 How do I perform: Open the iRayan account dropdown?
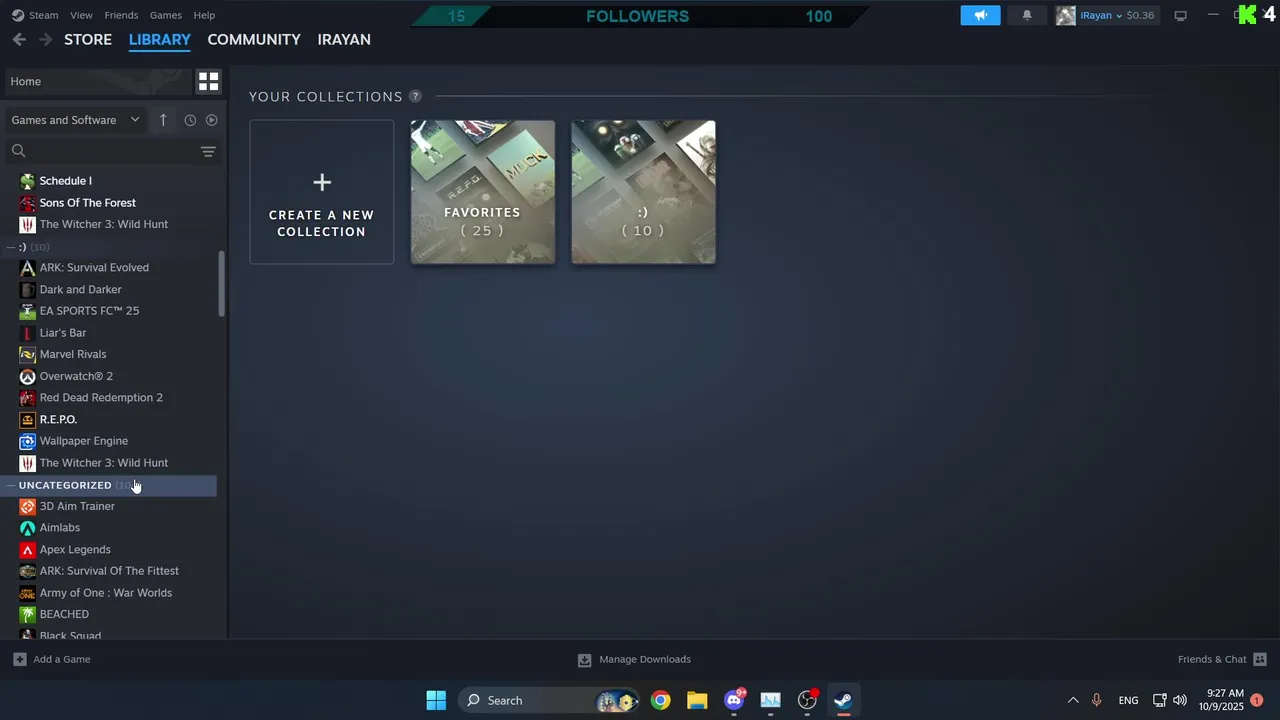pos(1105,15)
